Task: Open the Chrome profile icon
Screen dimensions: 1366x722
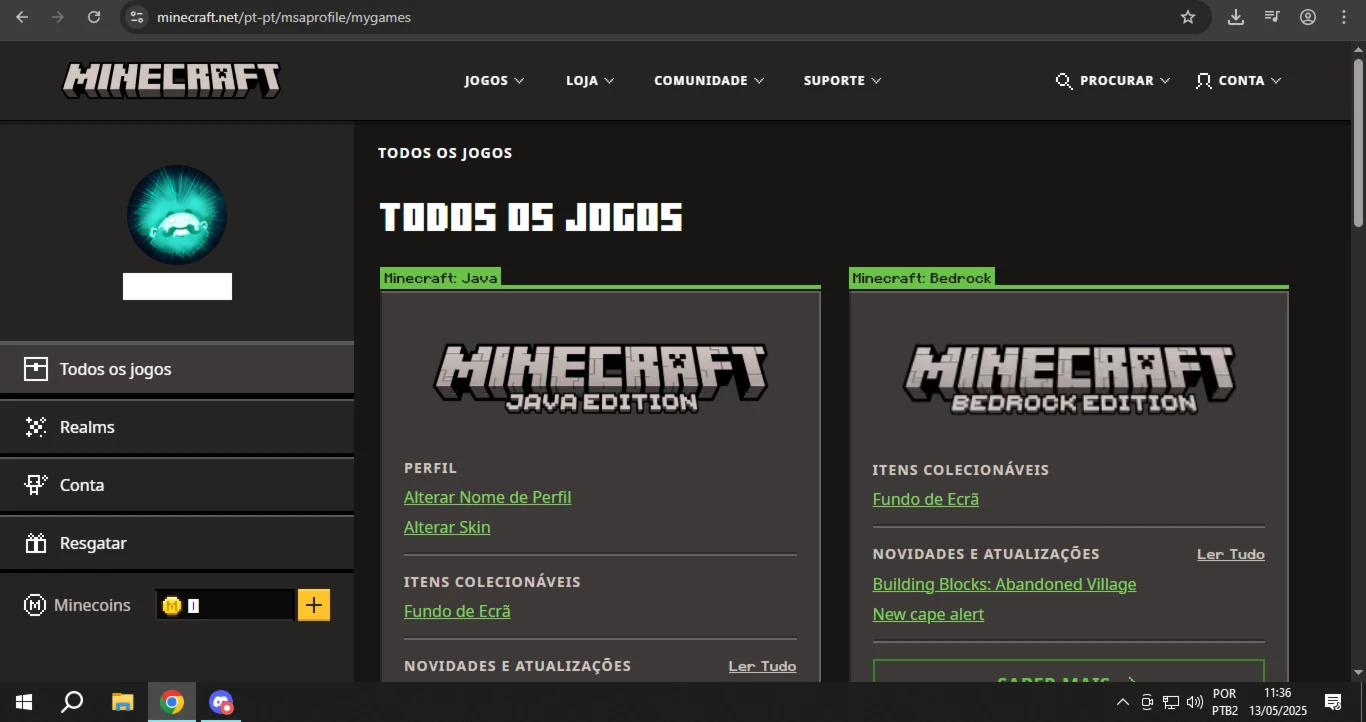Action: click(1308, 17)
